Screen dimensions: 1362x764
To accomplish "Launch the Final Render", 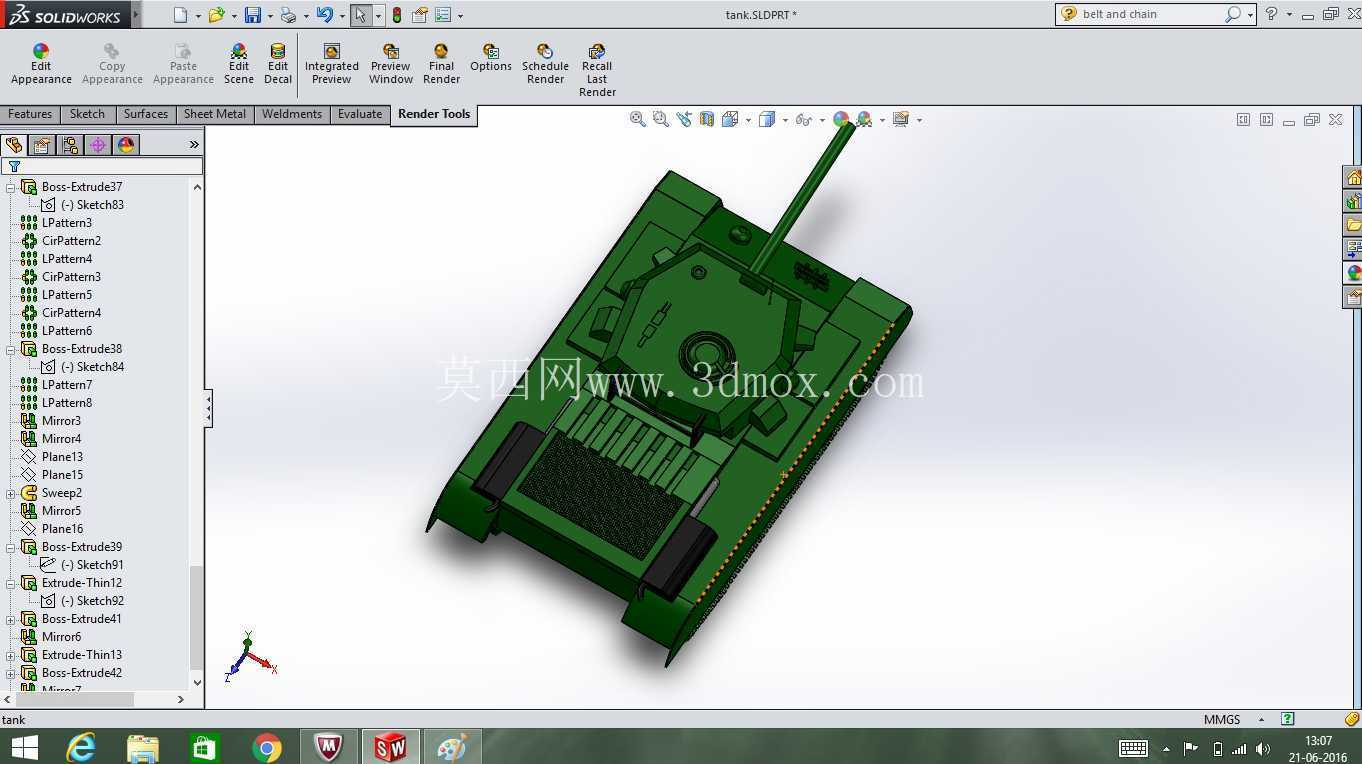I will pos(441,64).
